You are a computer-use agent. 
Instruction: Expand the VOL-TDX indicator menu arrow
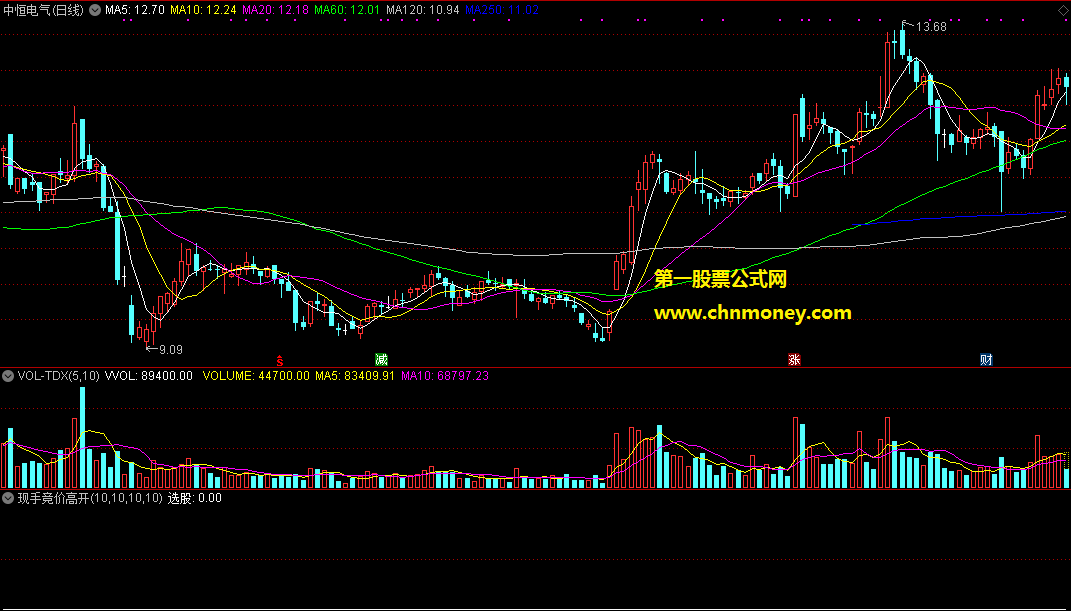[x=9, y=375]
